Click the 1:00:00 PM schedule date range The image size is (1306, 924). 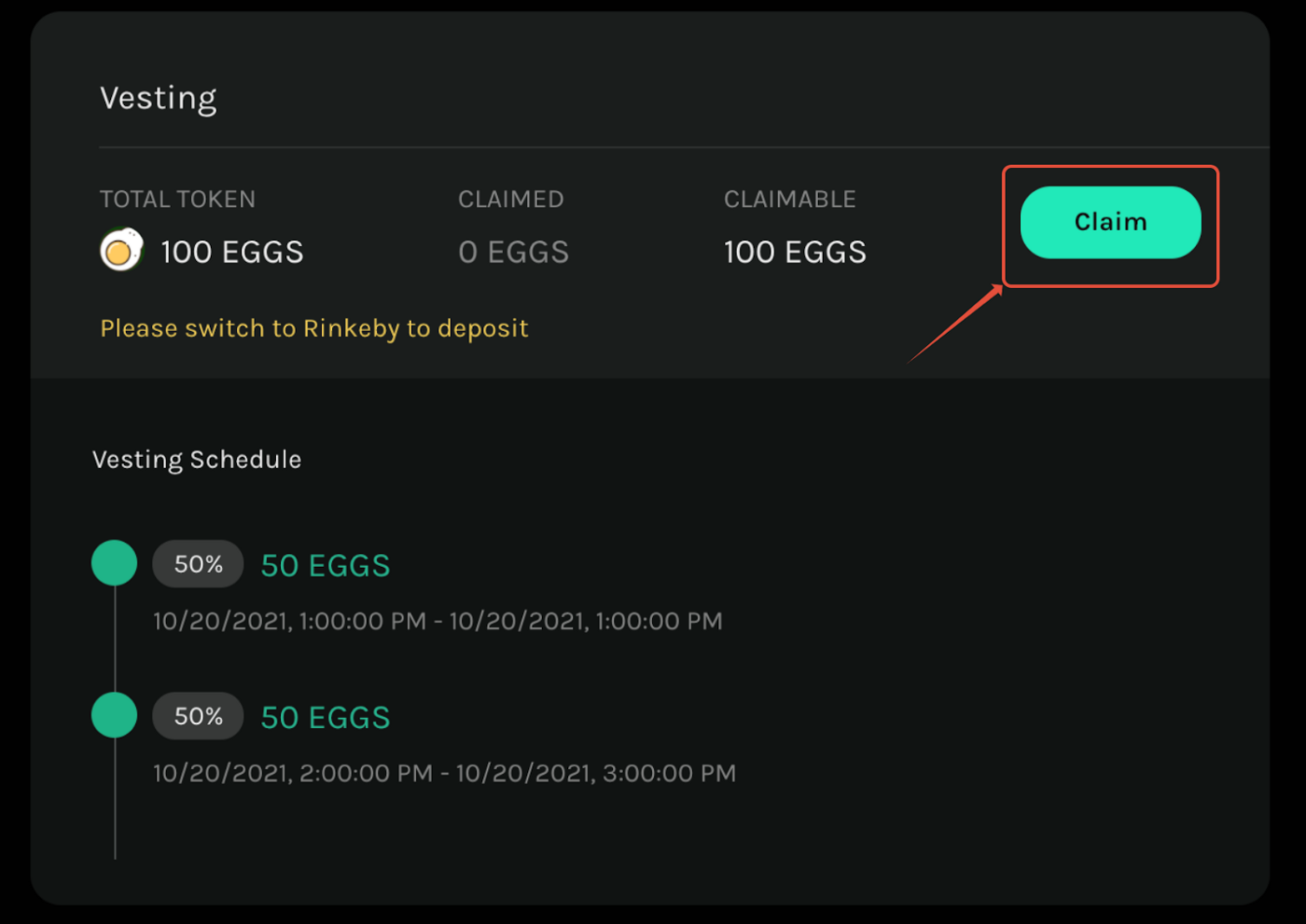[x=438, y=621]
